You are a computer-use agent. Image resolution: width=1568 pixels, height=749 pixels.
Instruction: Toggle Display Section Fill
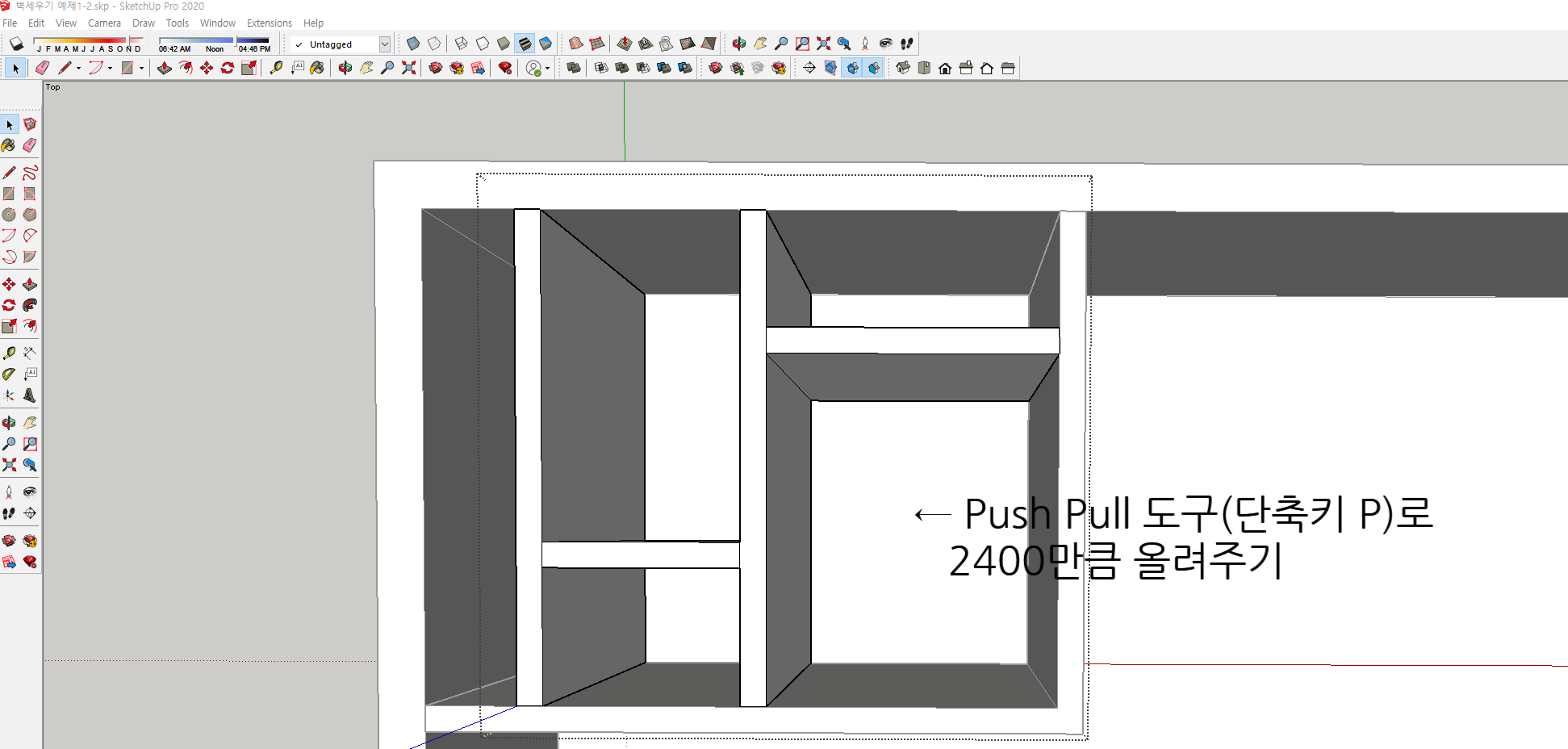pos(873,68)
